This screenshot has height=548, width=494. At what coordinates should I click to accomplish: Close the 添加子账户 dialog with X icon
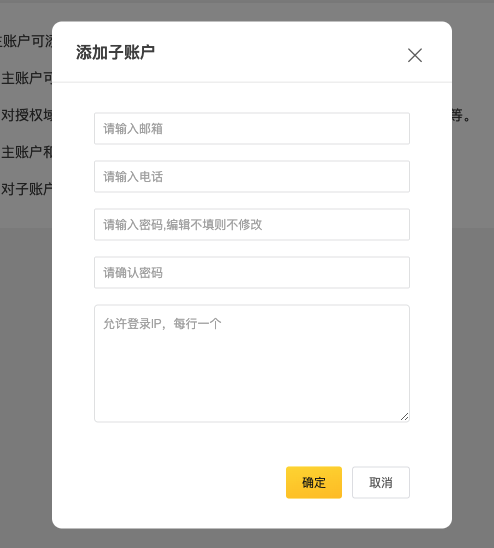(415, 55)
